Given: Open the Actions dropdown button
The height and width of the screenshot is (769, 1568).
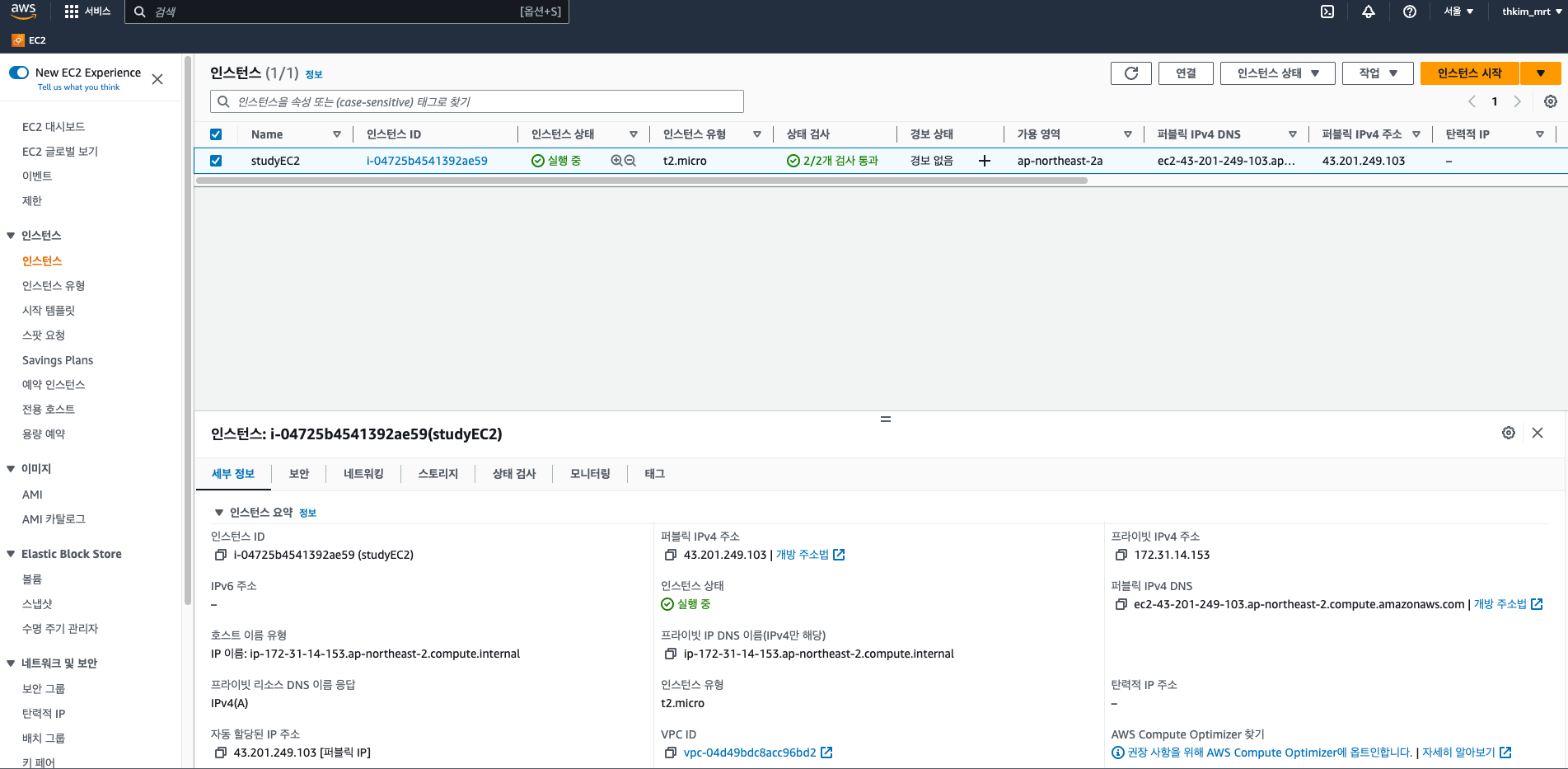Looking at the screenshot, I should 1378,73.
